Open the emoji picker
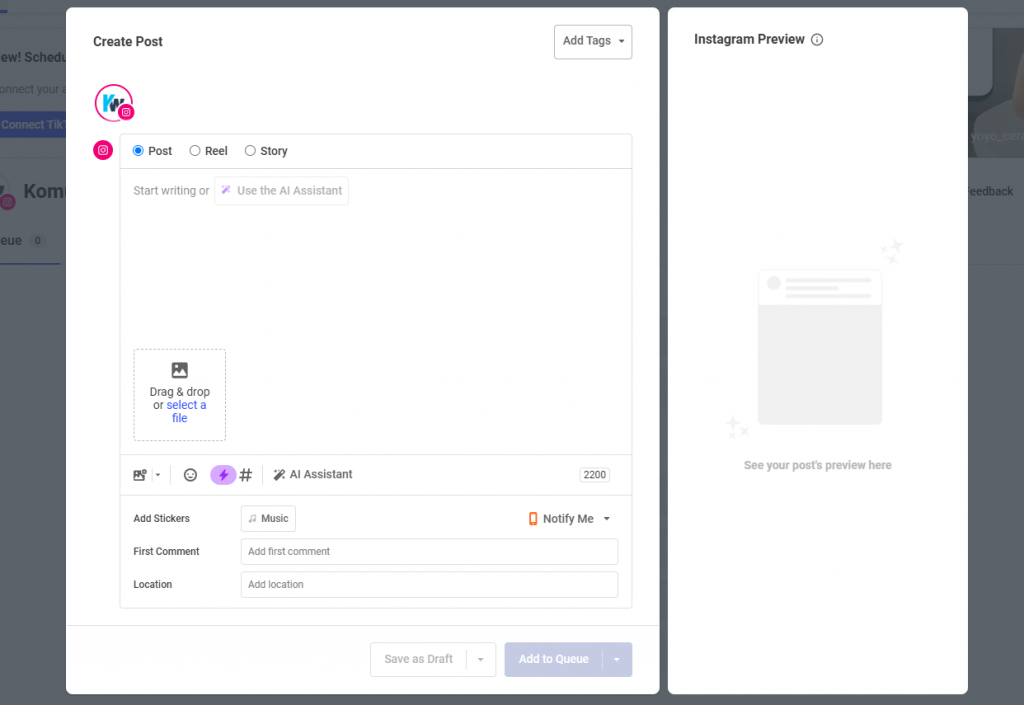 (190, 475)
